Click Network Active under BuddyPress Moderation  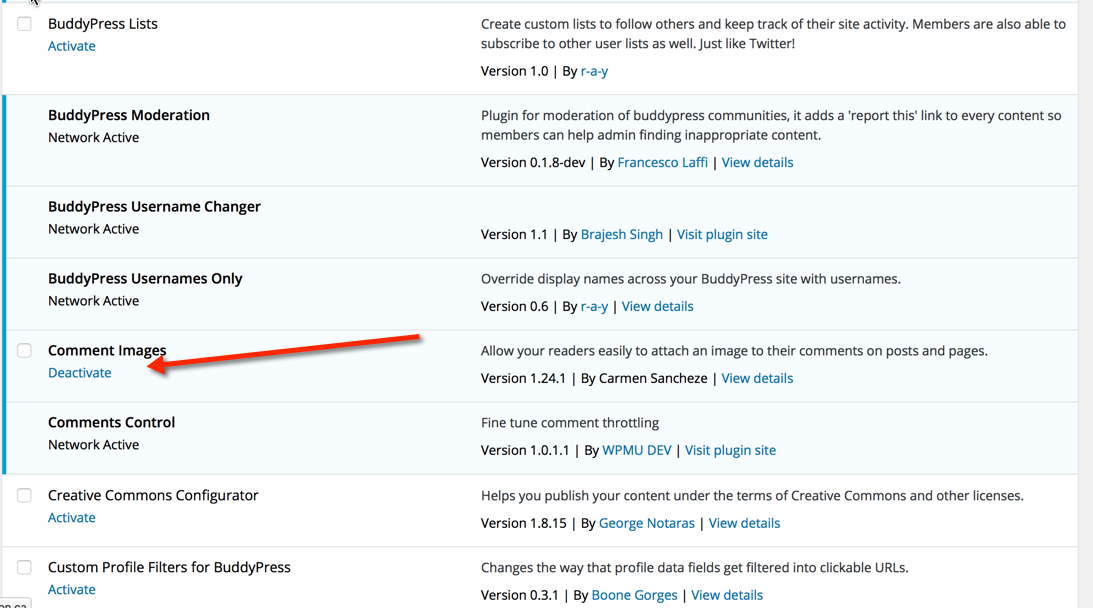click(x=93, y=137)
